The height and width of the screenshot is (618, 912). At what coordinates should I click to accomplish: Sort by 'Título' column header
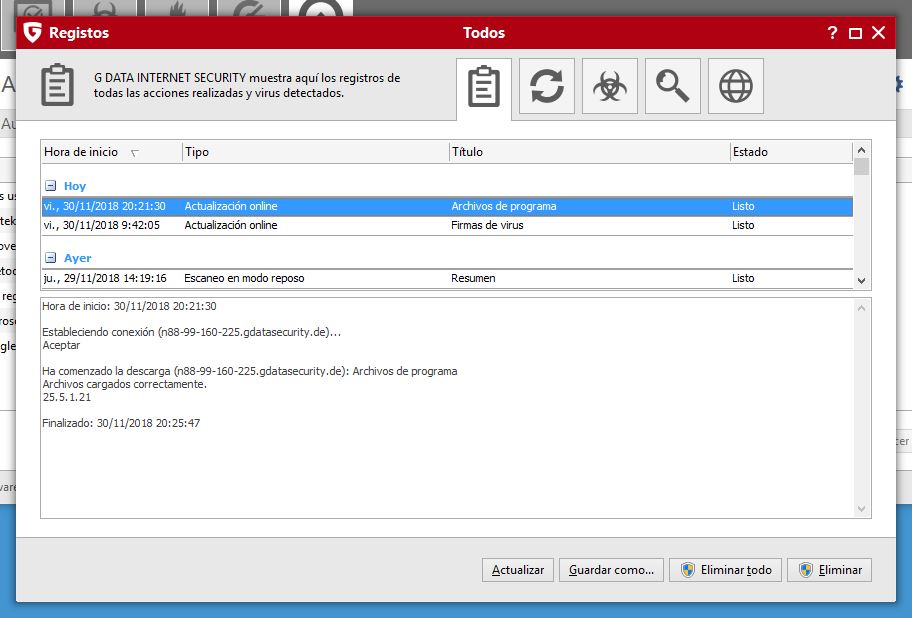coord(589,152)
